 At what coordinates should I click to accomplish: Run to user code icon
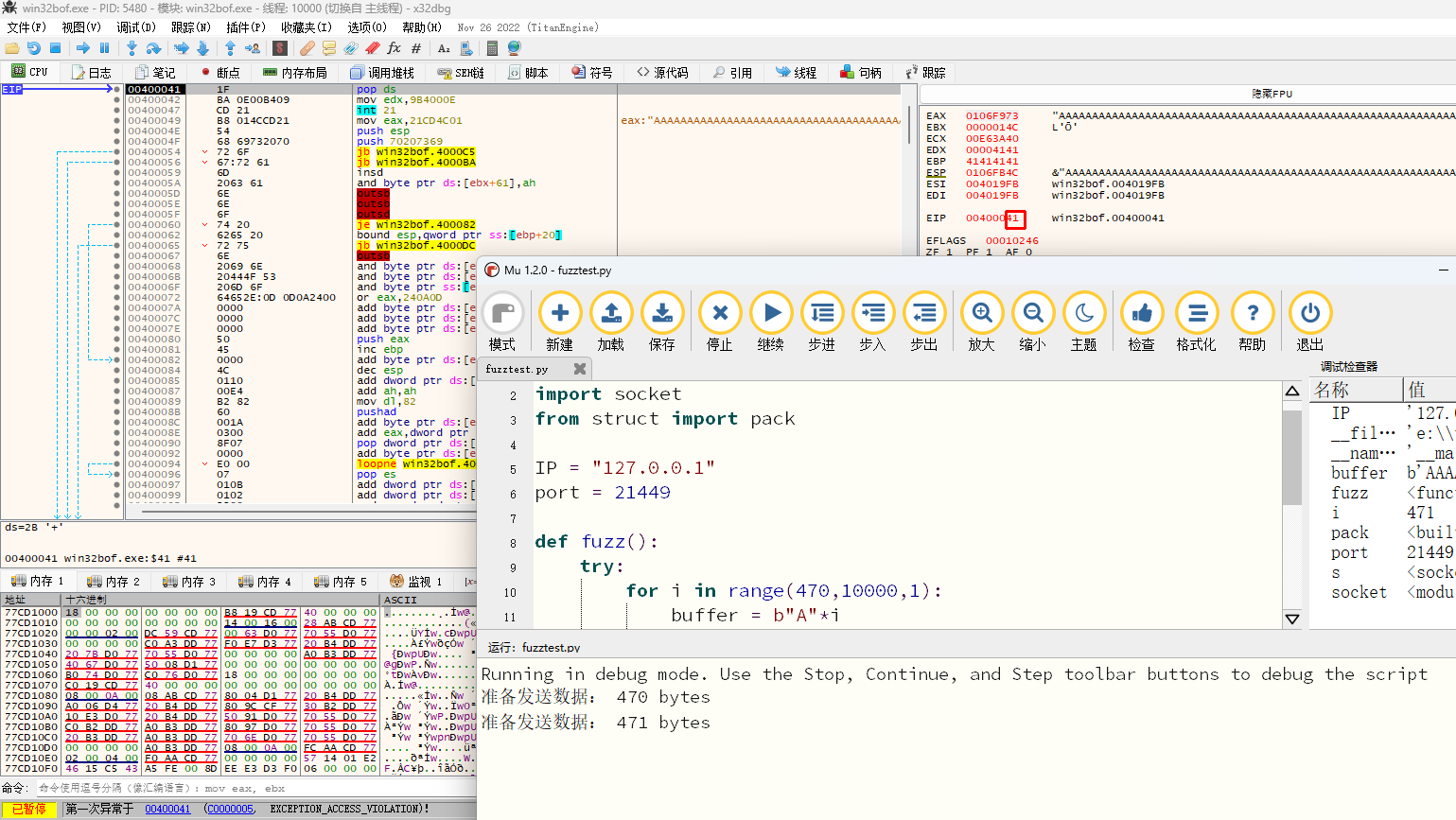click(253, 47)
